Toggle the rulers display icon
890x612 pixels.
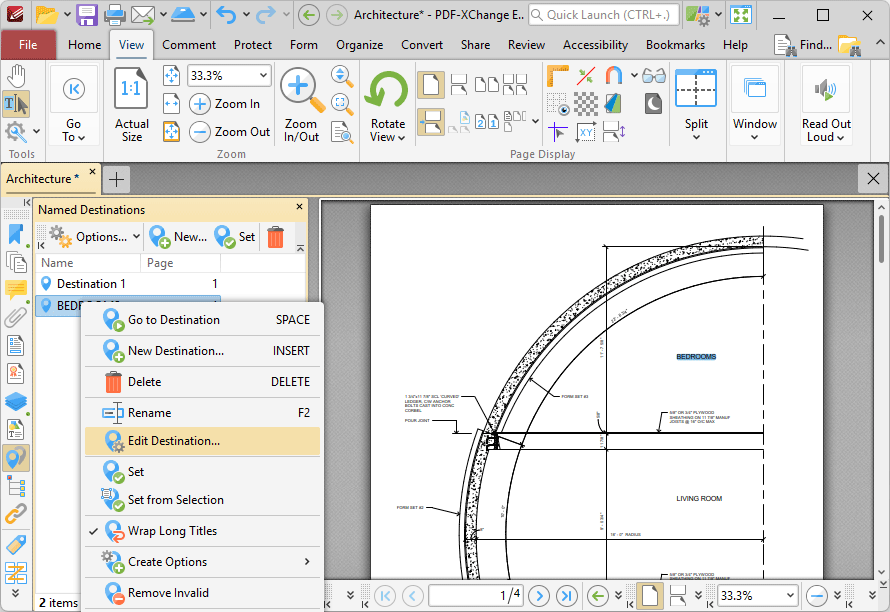pos(557,76)
